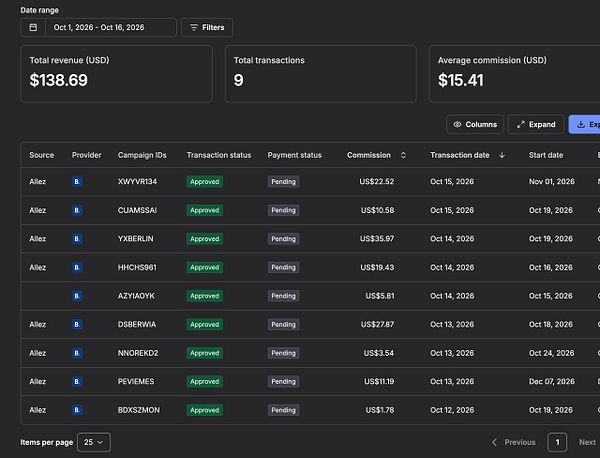This screenshot has height=458, width=600.
Task: Click commission value US$35.97
Action: pos(377,239)
